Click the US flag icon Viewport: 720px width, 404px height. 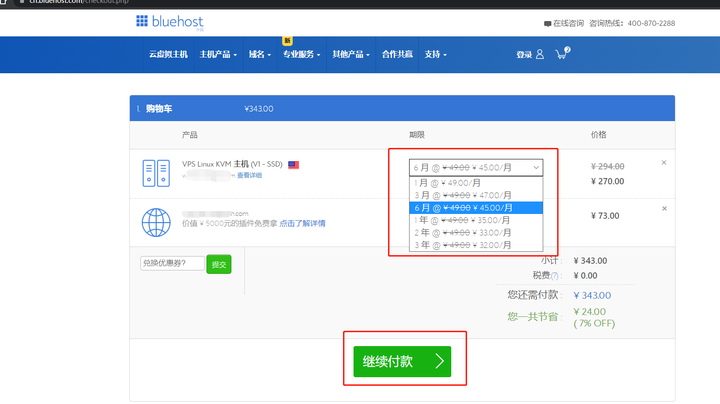click(293, 164)
